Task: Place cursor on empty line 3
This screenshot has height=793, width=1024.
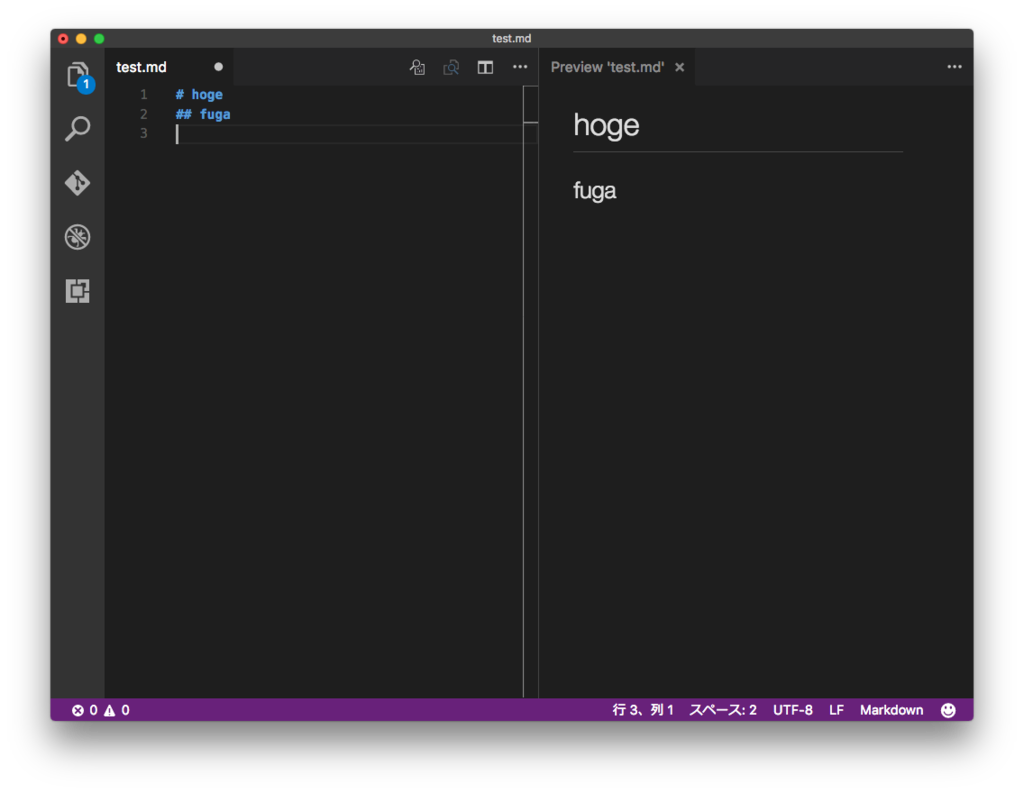Action: [349, 134]
